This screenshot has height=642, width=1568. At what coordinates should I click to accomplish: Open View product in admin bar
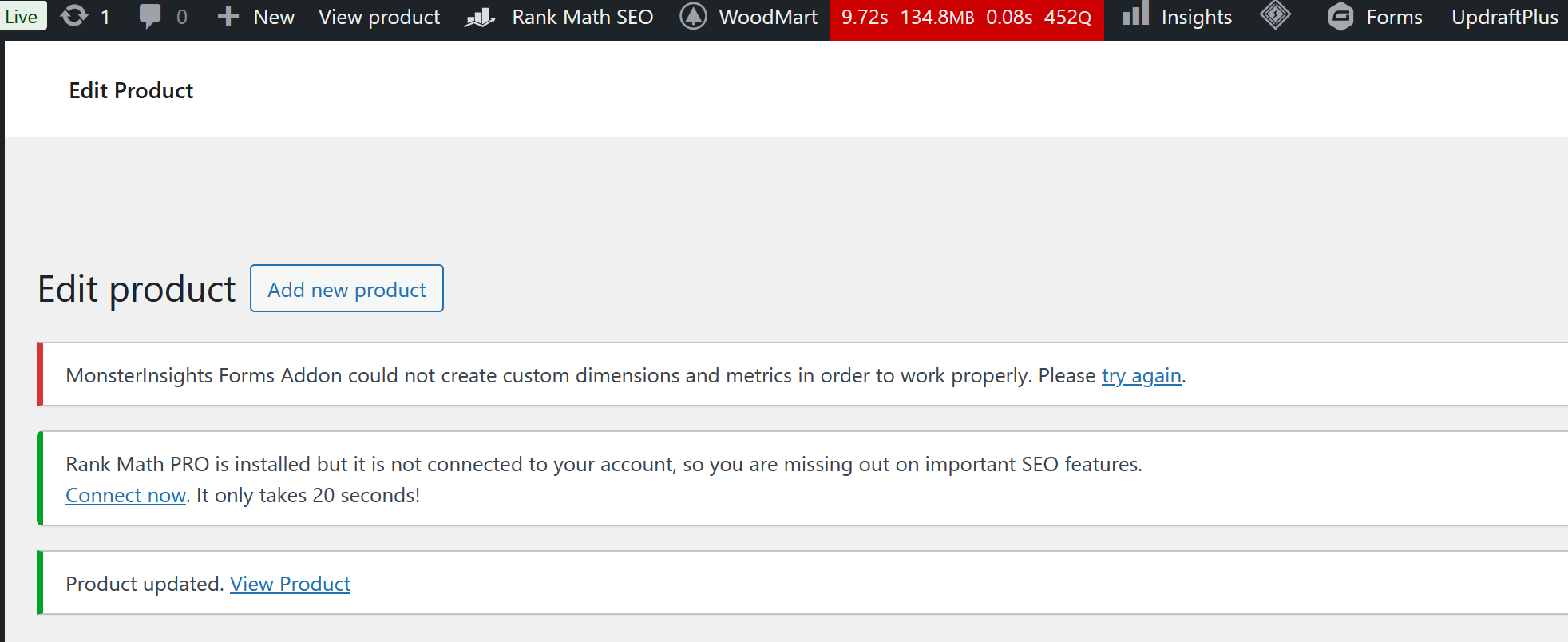pos(379,17)
